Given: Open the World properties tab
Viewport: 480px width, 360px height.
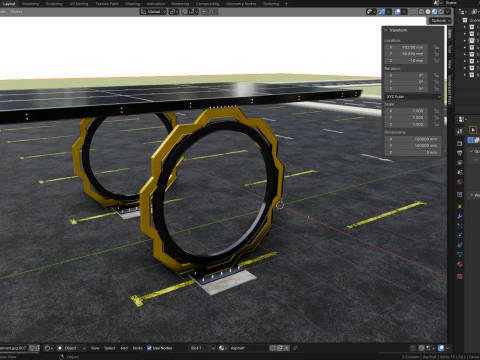Looking at the screenshot, I should (460, 182).
